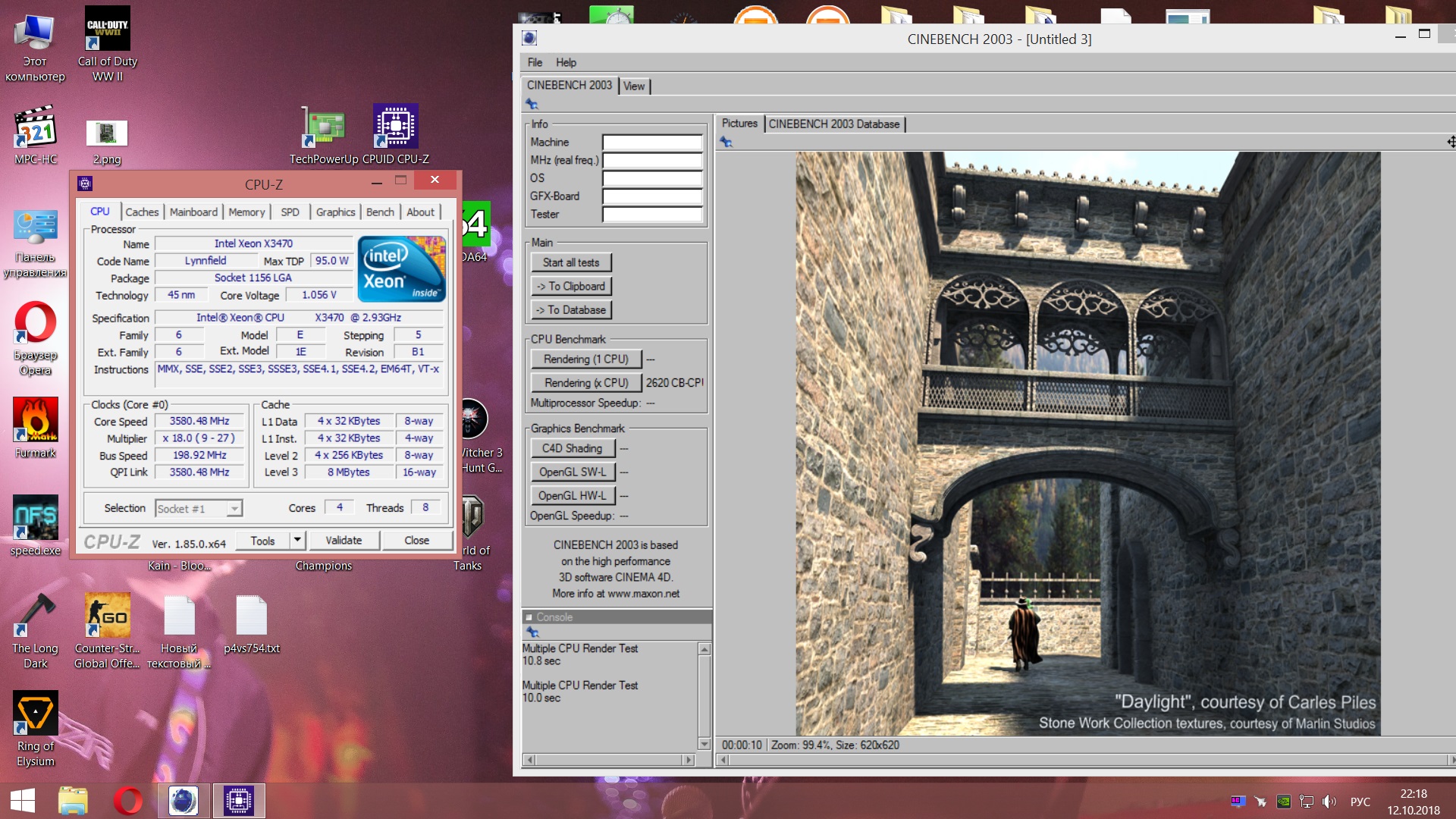The height and width of the screenshot is (819, 1456).
Task: Open the CPUID CPU-Z desktop shortcut
Action: (396, 136)
